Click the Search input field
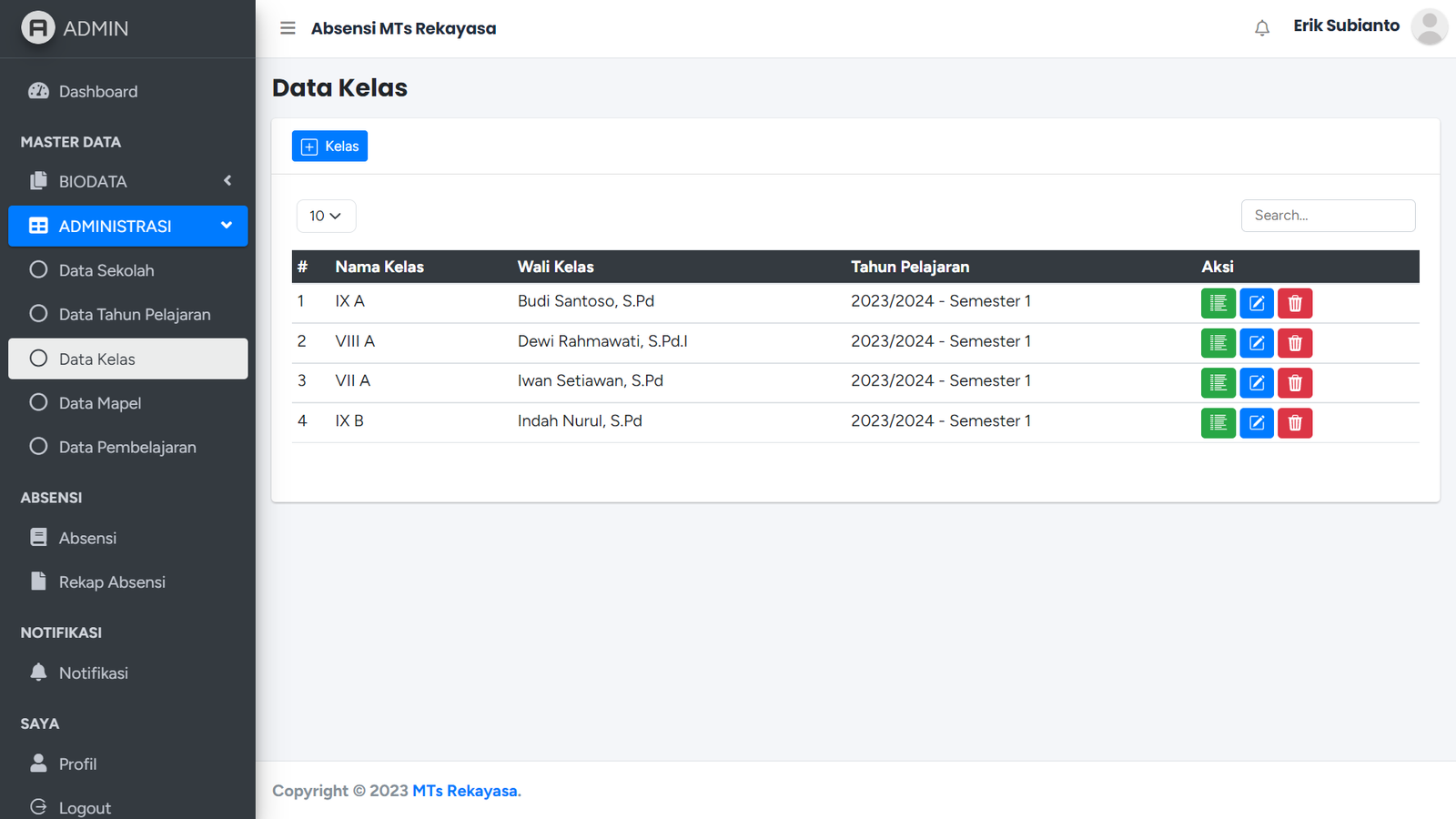The width and height of the screenshot is (1456, 819). [1328, 216]
